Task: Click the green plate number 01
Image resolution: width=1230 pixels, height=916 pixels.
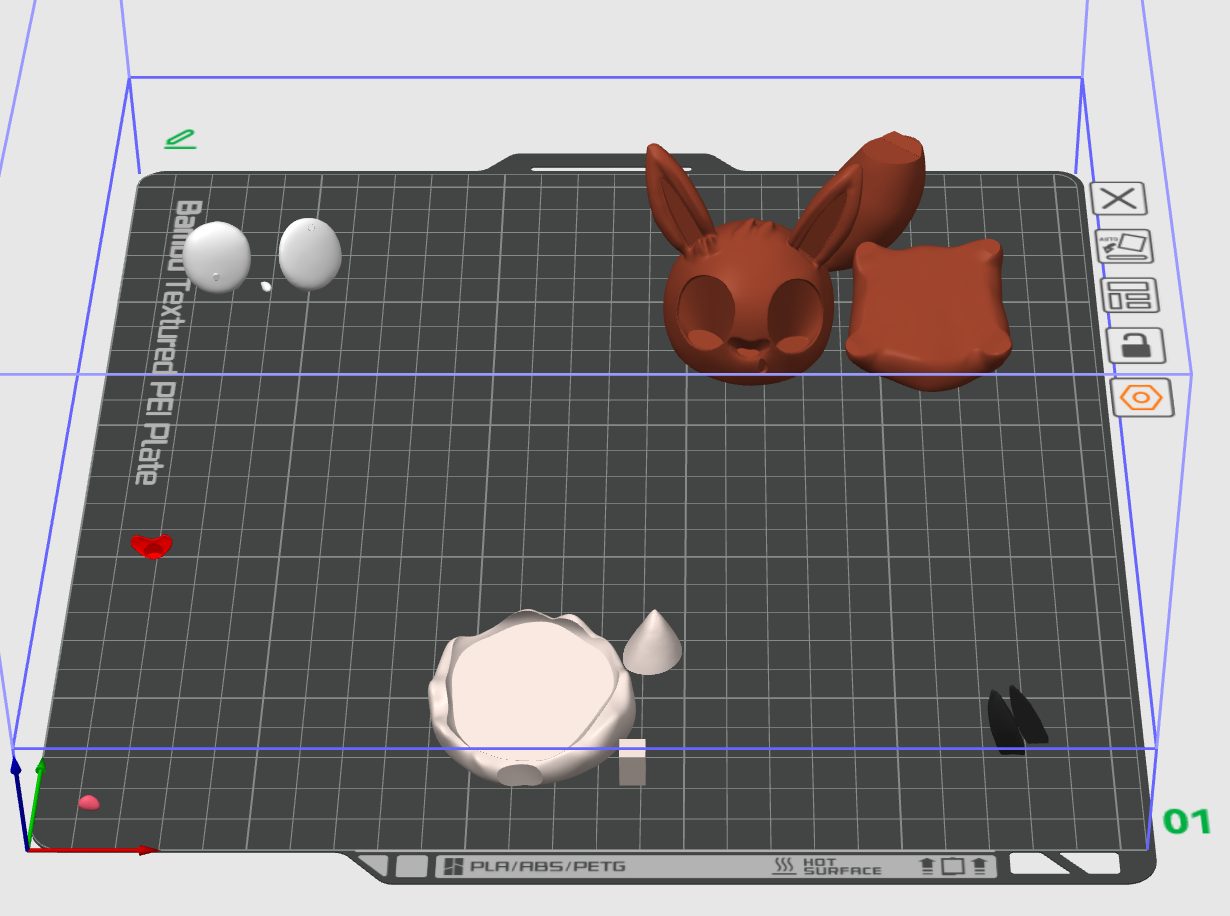Action: click(1187, 822)
